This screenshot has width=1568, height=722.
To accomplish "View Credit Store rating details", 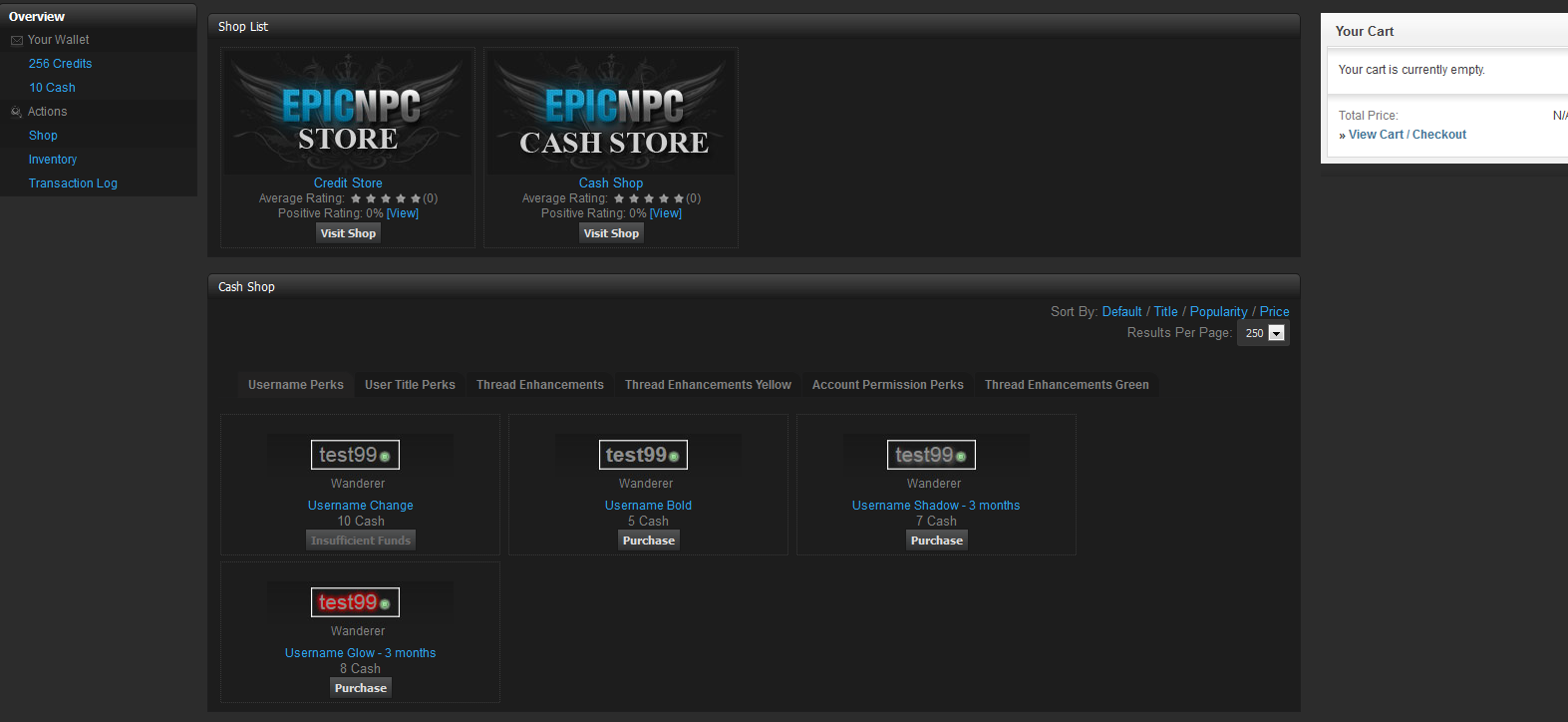I will [403, 213].
